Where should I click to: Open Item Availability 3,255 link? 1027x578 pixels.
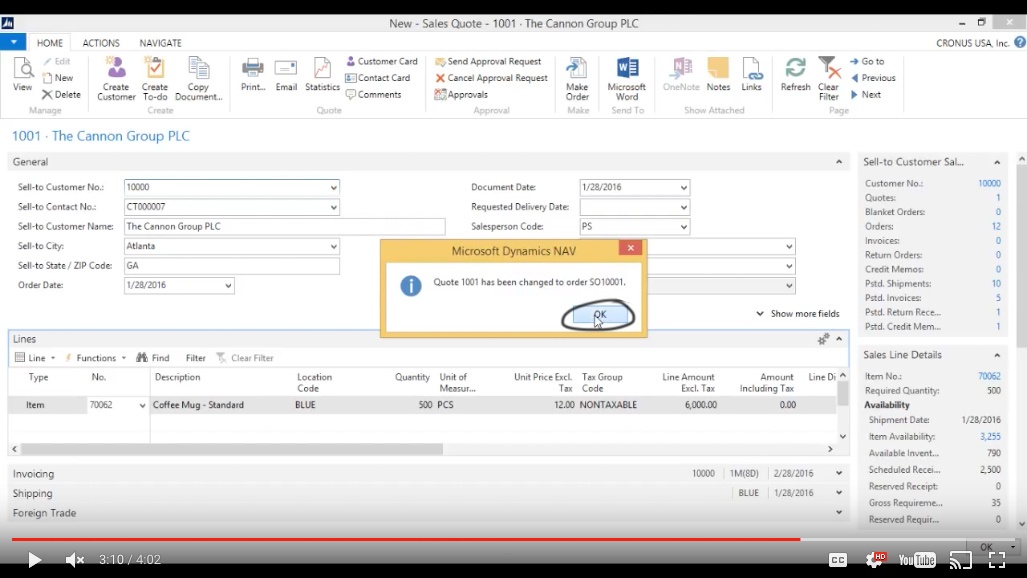990,436
